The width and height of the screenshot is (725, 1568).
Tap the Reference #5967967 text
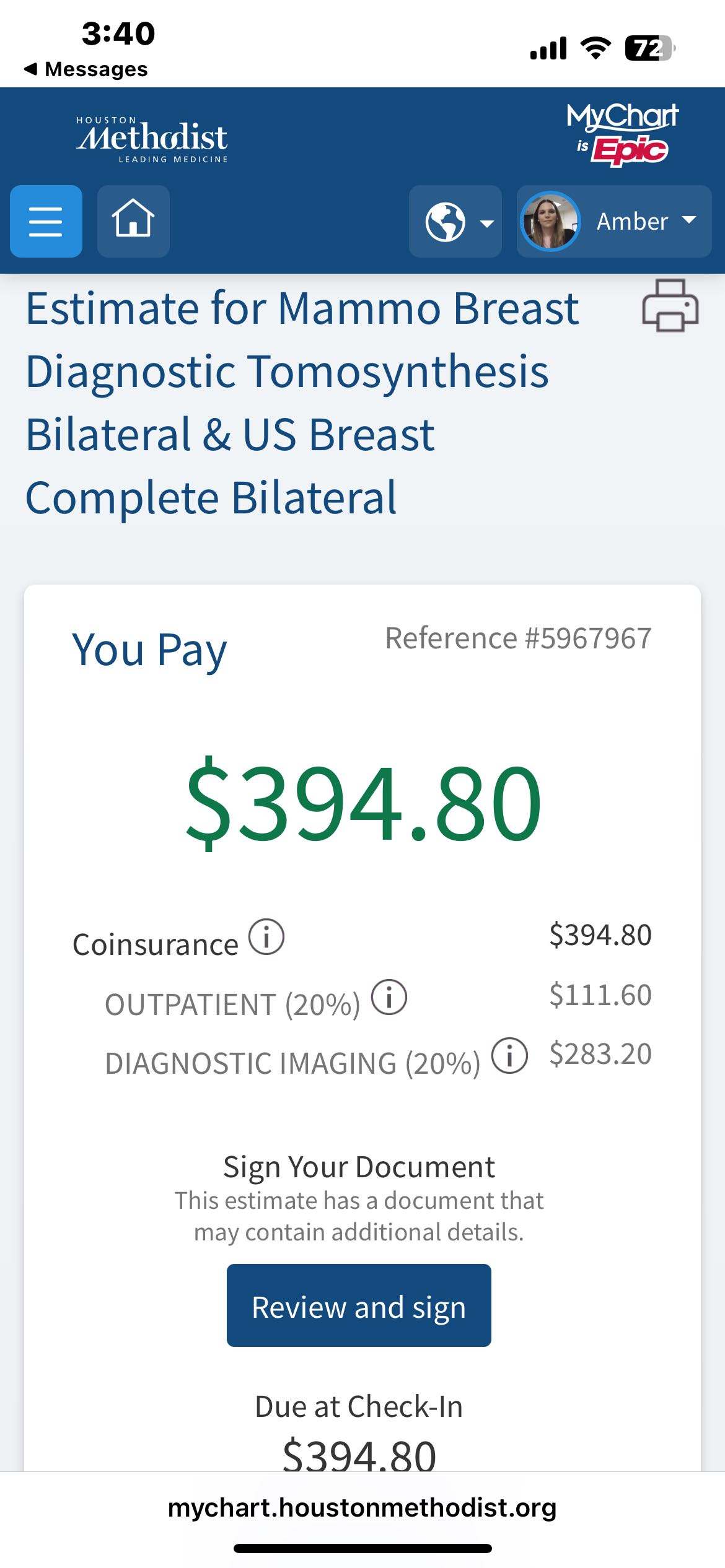click(x=518, y=638)
